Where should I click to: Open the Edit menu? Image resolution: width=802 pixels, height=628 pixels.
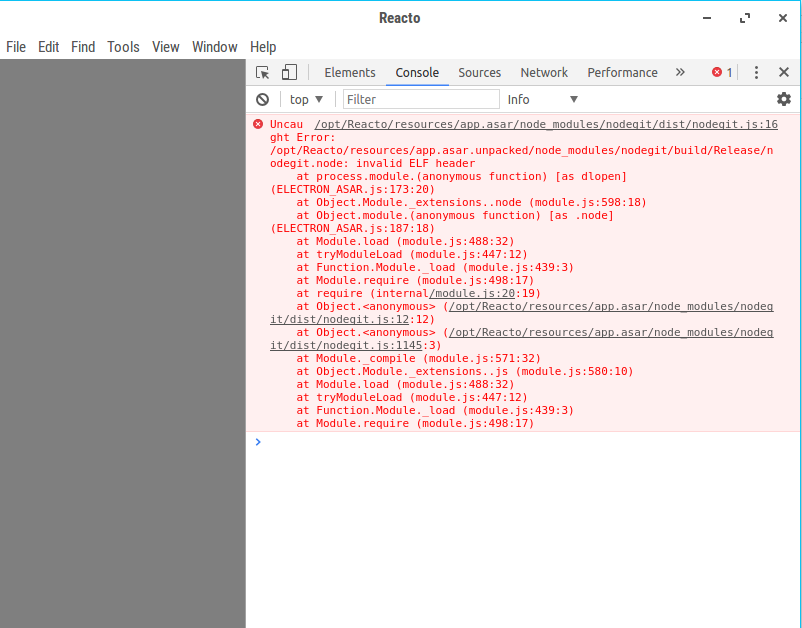[x=49, y=47]
